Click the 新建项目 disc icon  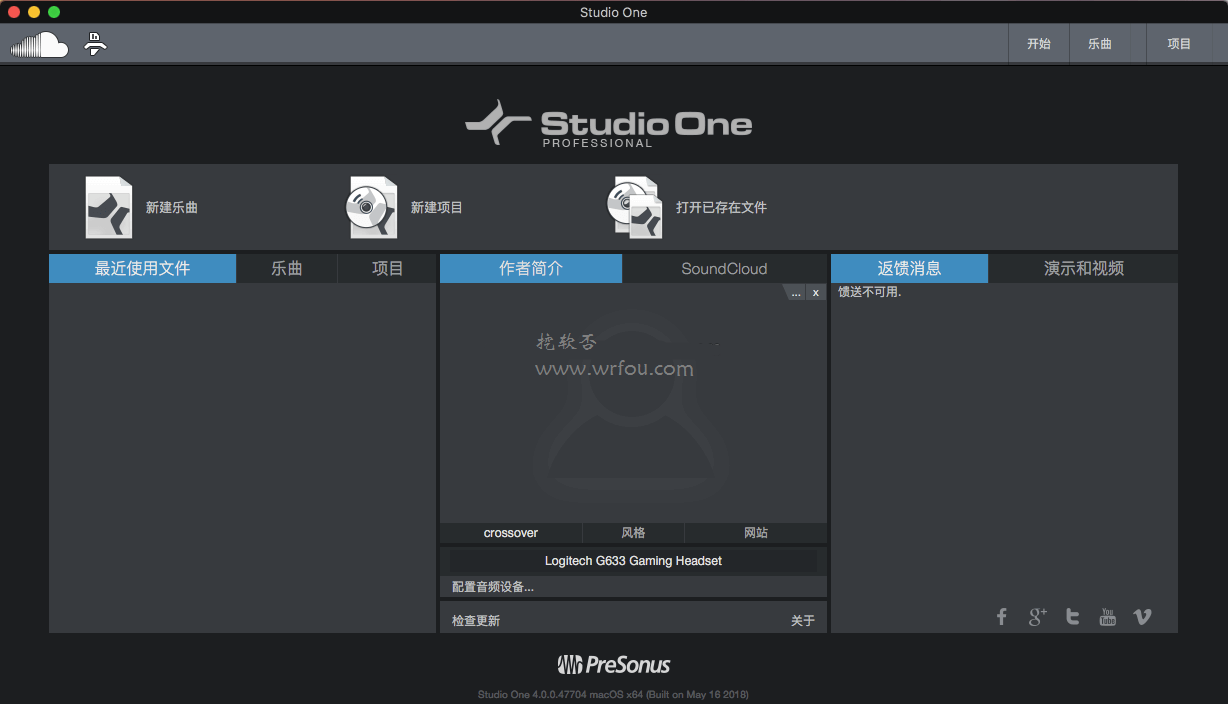372,207
